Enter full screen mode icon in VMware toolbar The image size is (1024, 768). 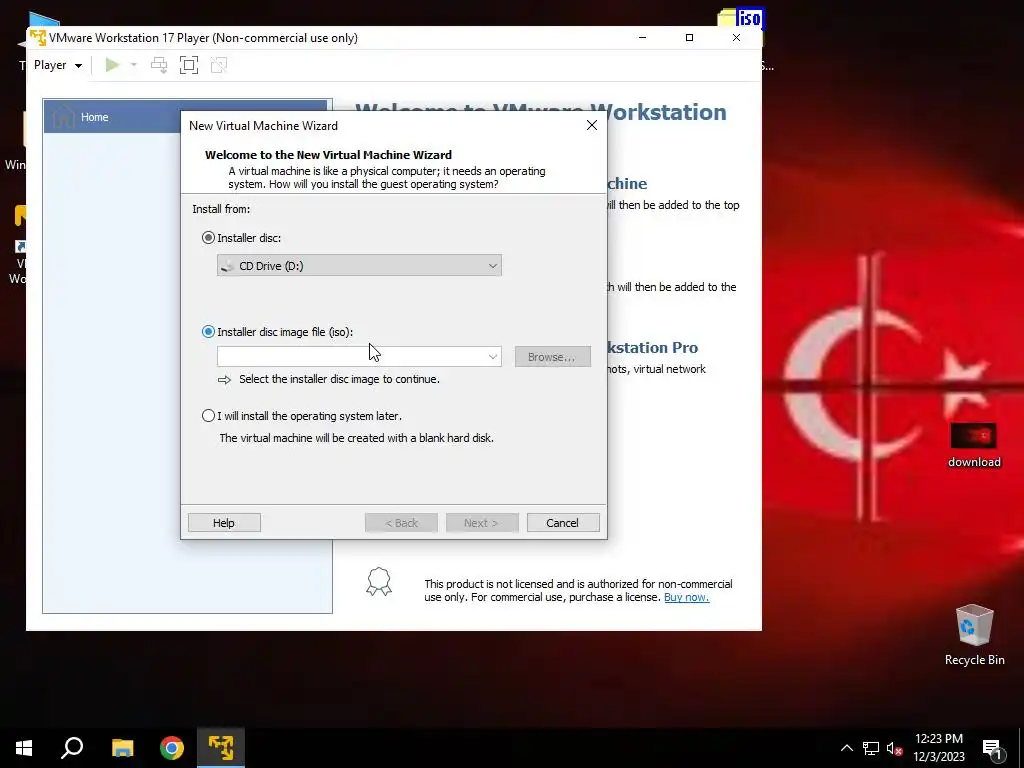[x=189, y=65]
